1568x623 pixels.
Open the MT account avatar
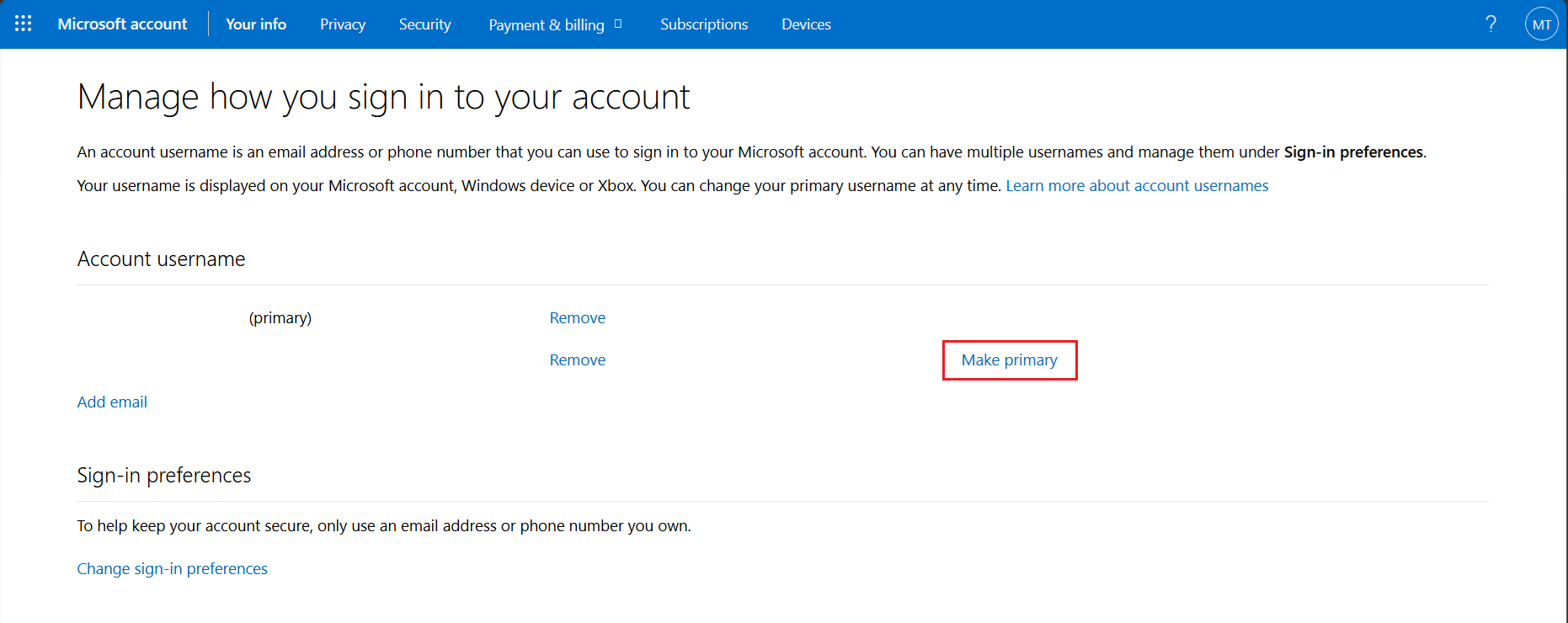1542,24
